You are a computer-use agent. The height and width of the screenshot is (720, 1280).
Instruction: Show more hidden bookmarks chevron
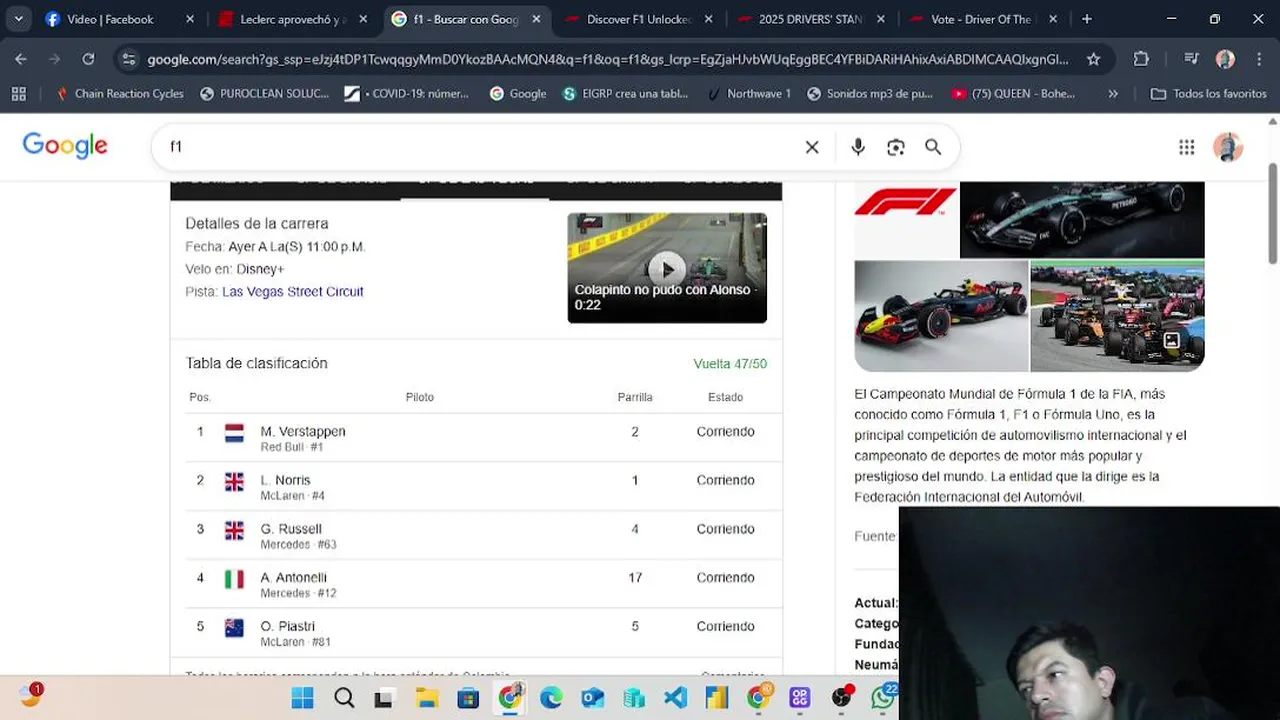(x=1113, y=93)
